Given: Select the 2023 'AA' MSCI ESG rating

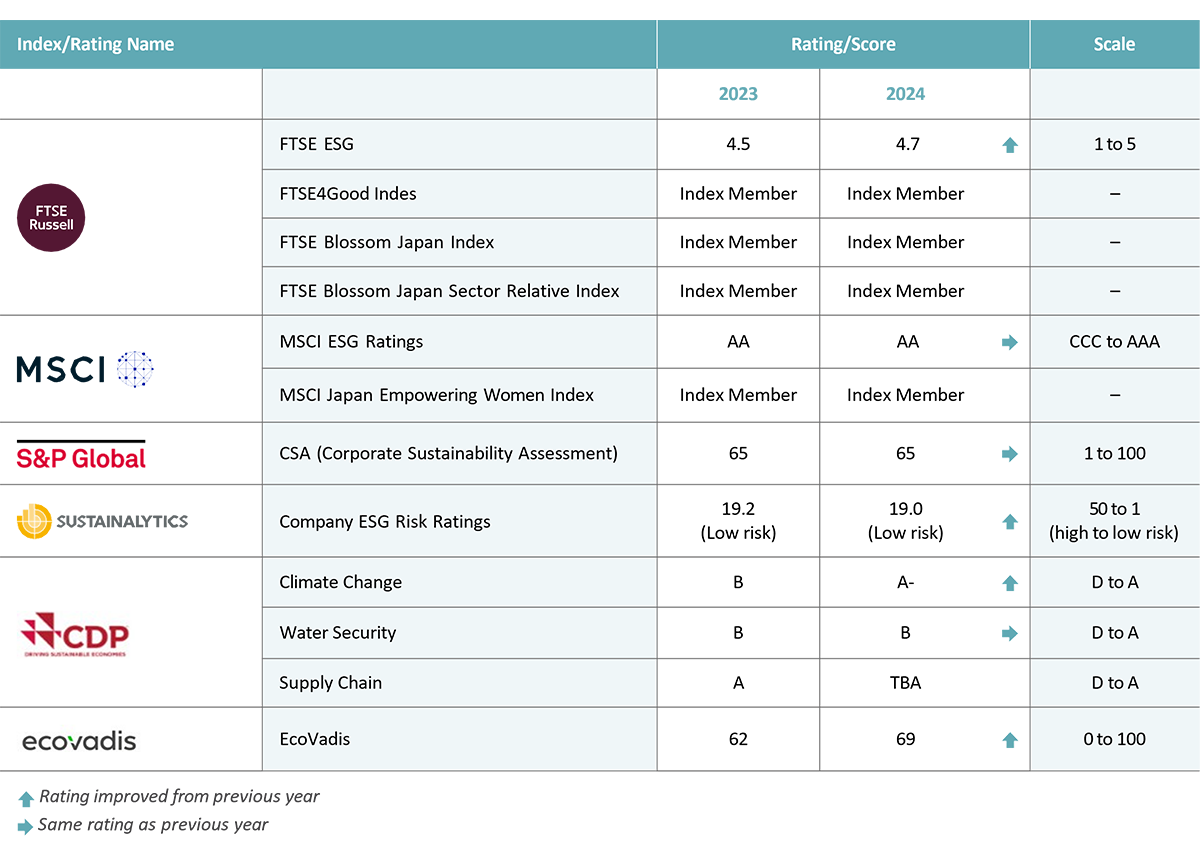Looking at the screenshot, I should point(738,341).
